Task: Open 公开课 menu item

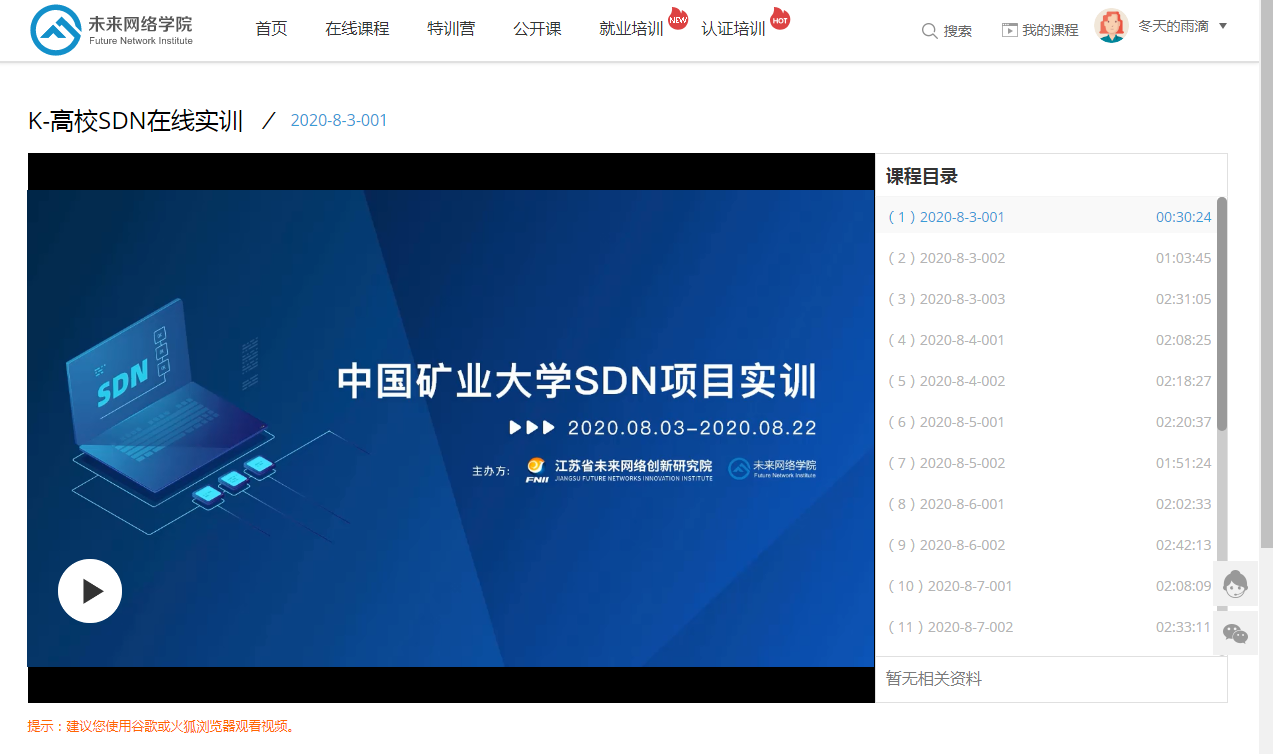Action: (x=537, y=29)
